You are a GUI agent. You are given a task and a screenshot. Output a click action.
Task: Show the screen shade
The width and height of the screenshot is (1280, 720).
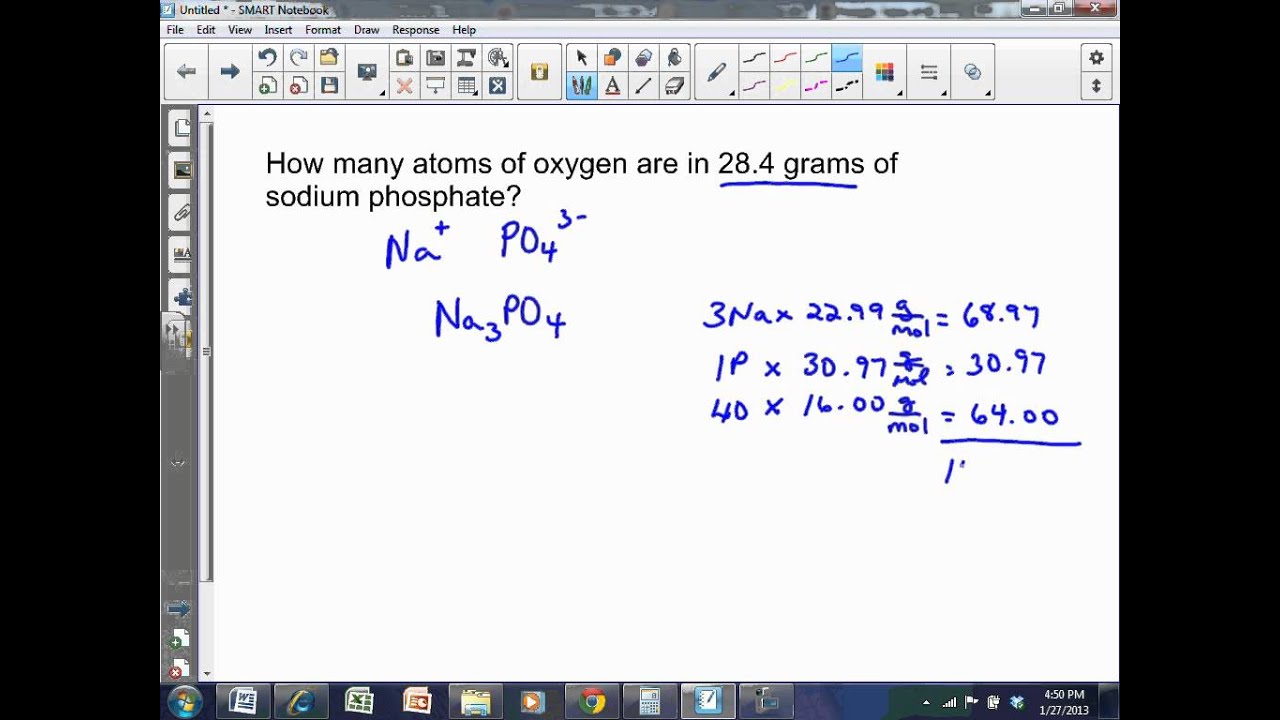[x=435, y=86]
